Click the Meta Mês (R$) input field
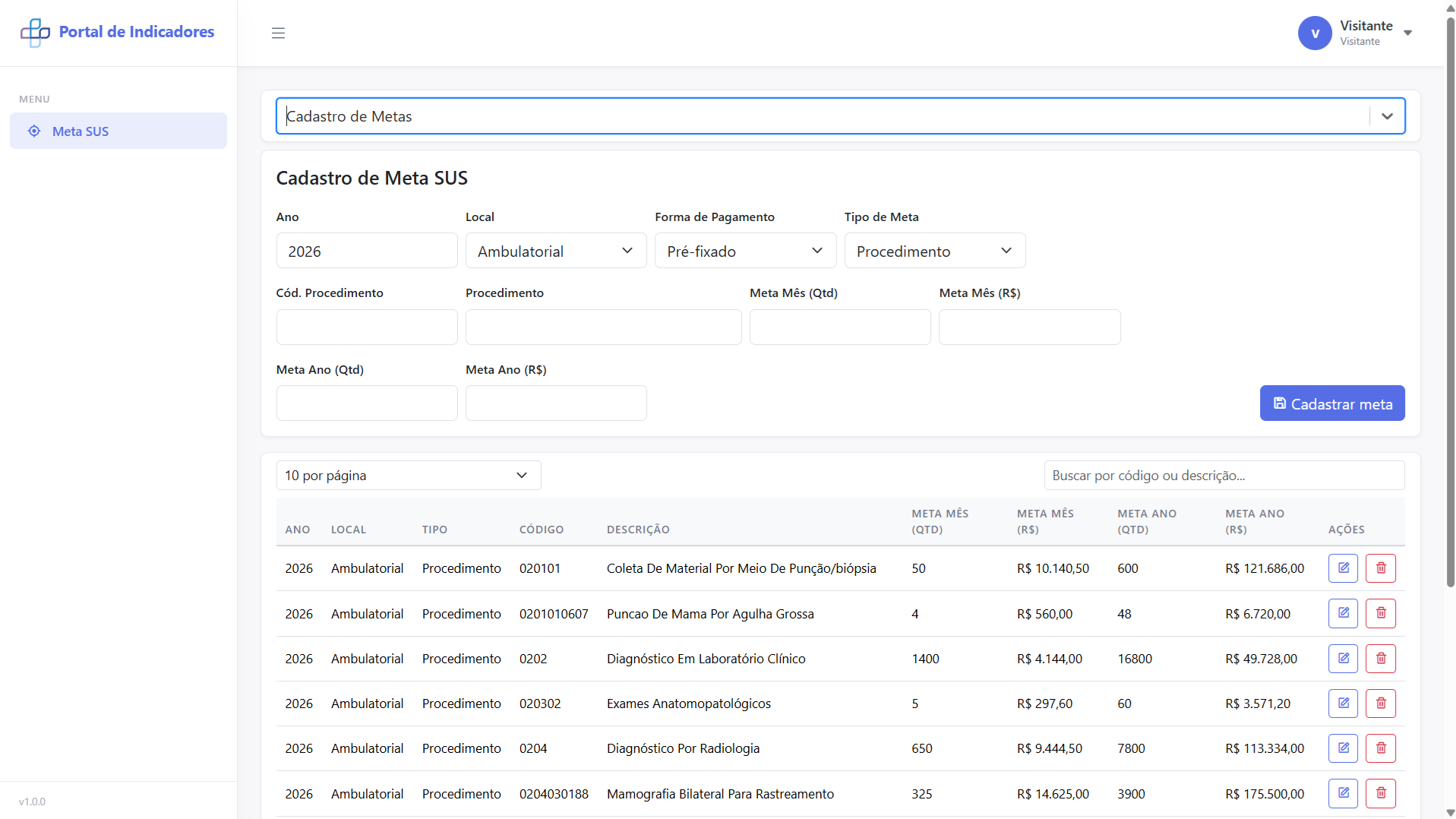 1030,327
